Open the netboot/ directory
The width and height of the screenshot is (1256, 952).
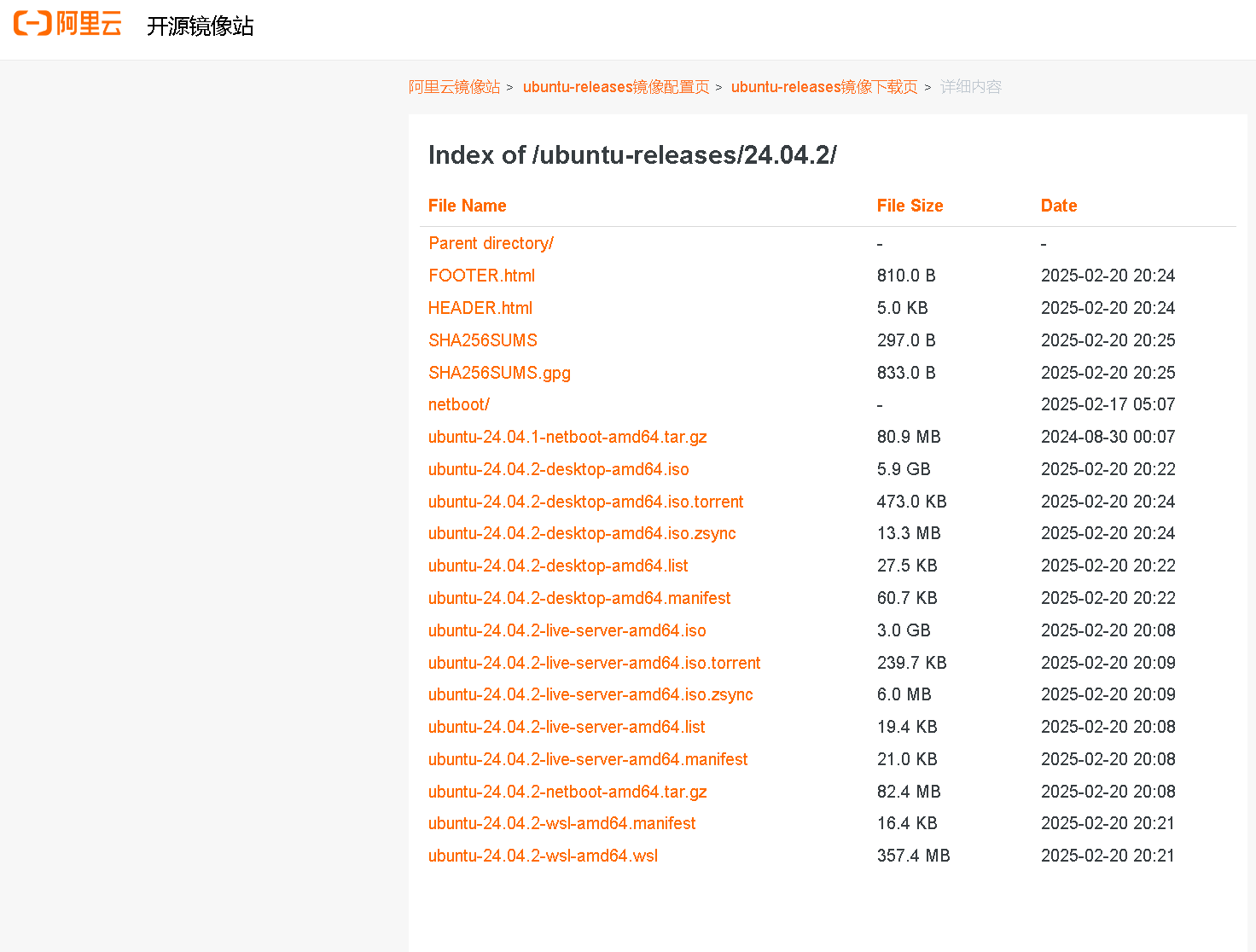coord(459,404)
